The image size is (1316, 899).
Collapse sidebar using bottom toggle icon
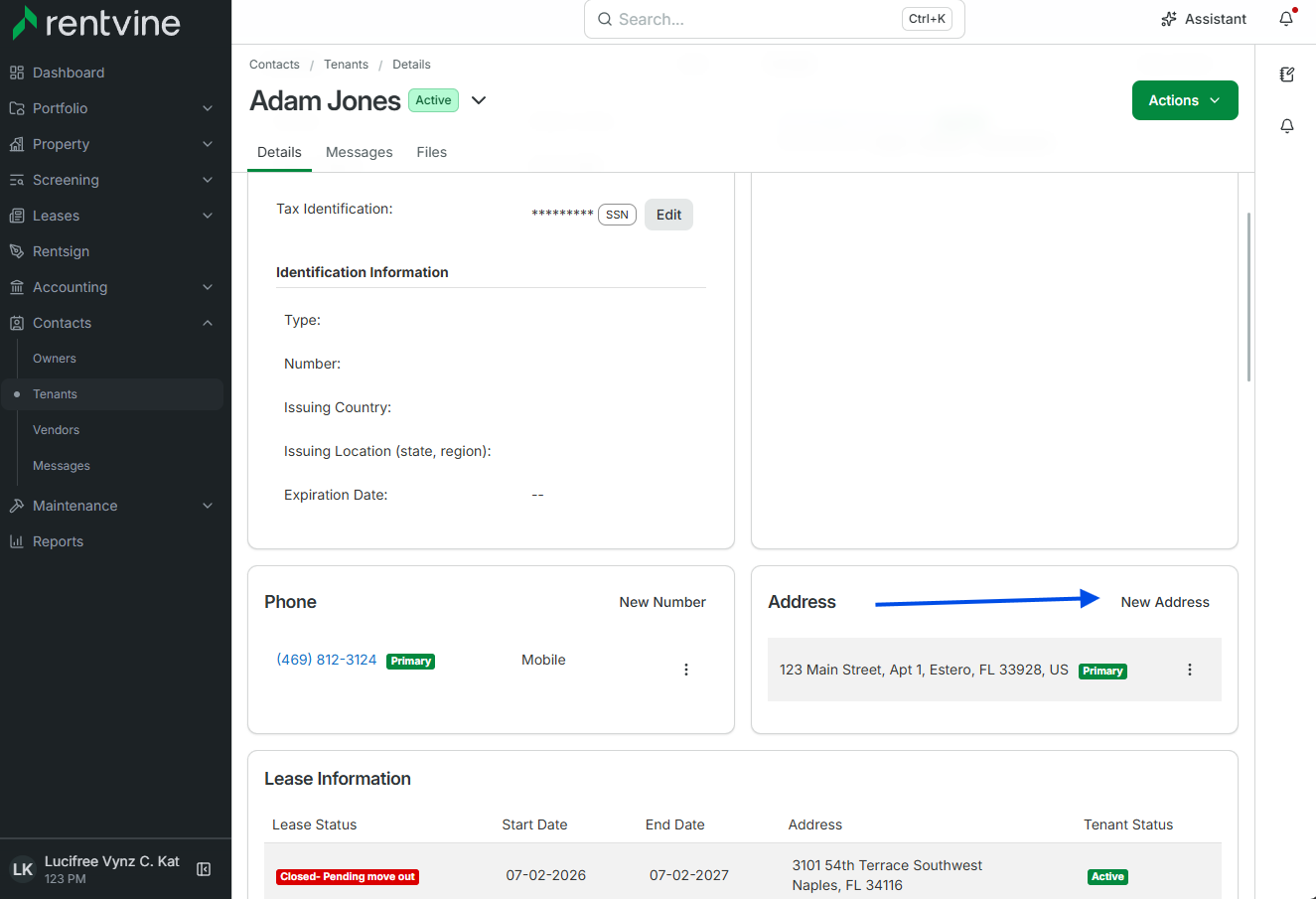point(204,869)
